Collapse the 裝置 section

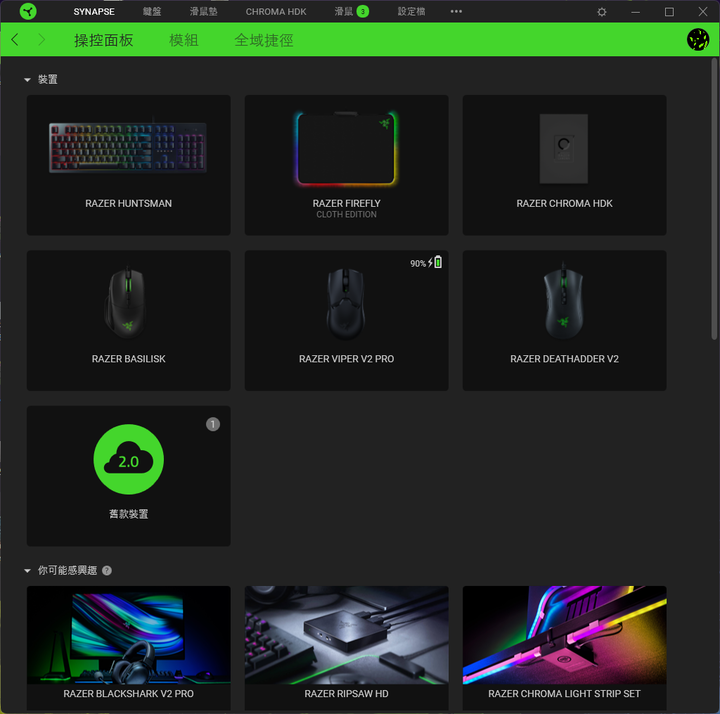pyautogui.click(x=28, y=80)
